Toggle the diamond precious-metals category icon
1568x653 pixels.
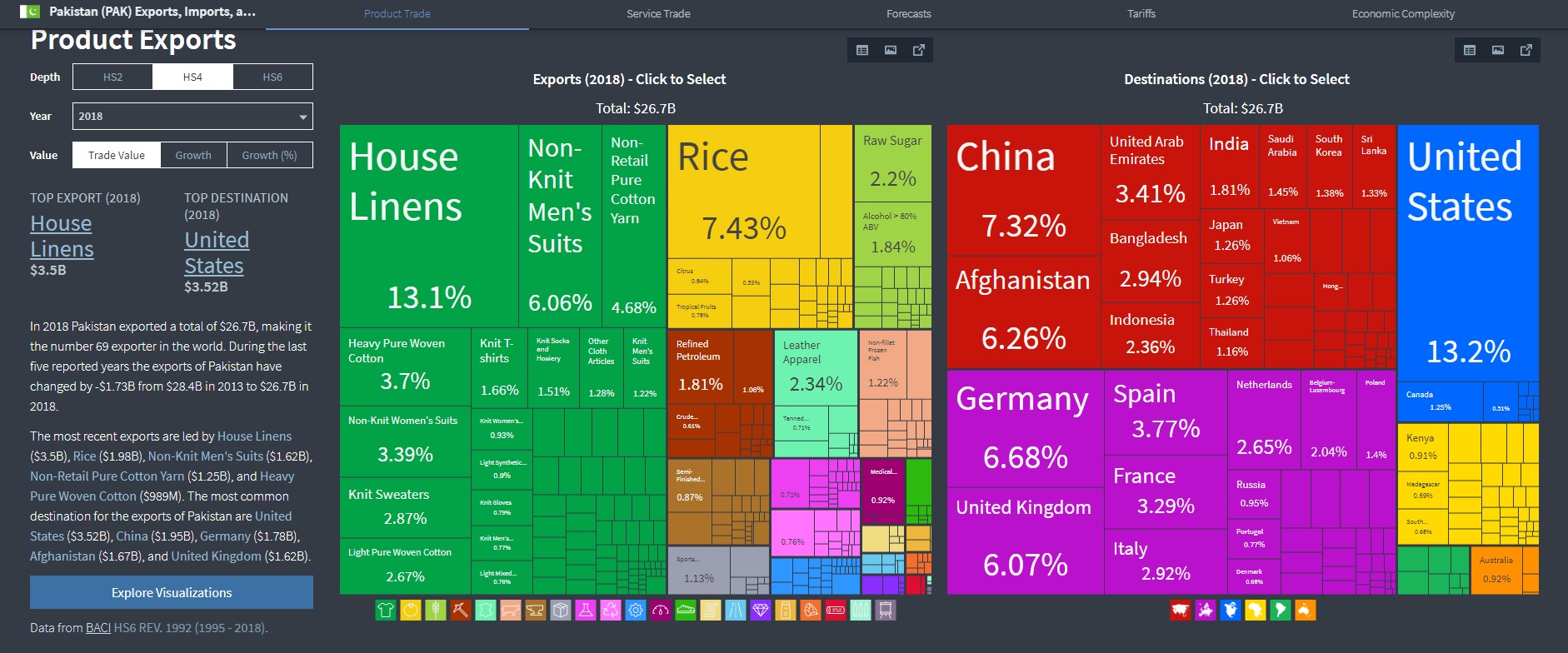click(761, 611)
